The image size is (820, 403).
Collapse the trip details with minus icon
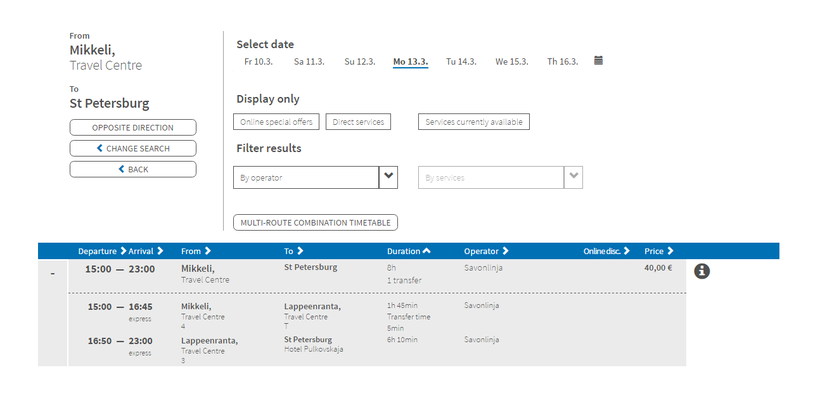pos(52,274)
